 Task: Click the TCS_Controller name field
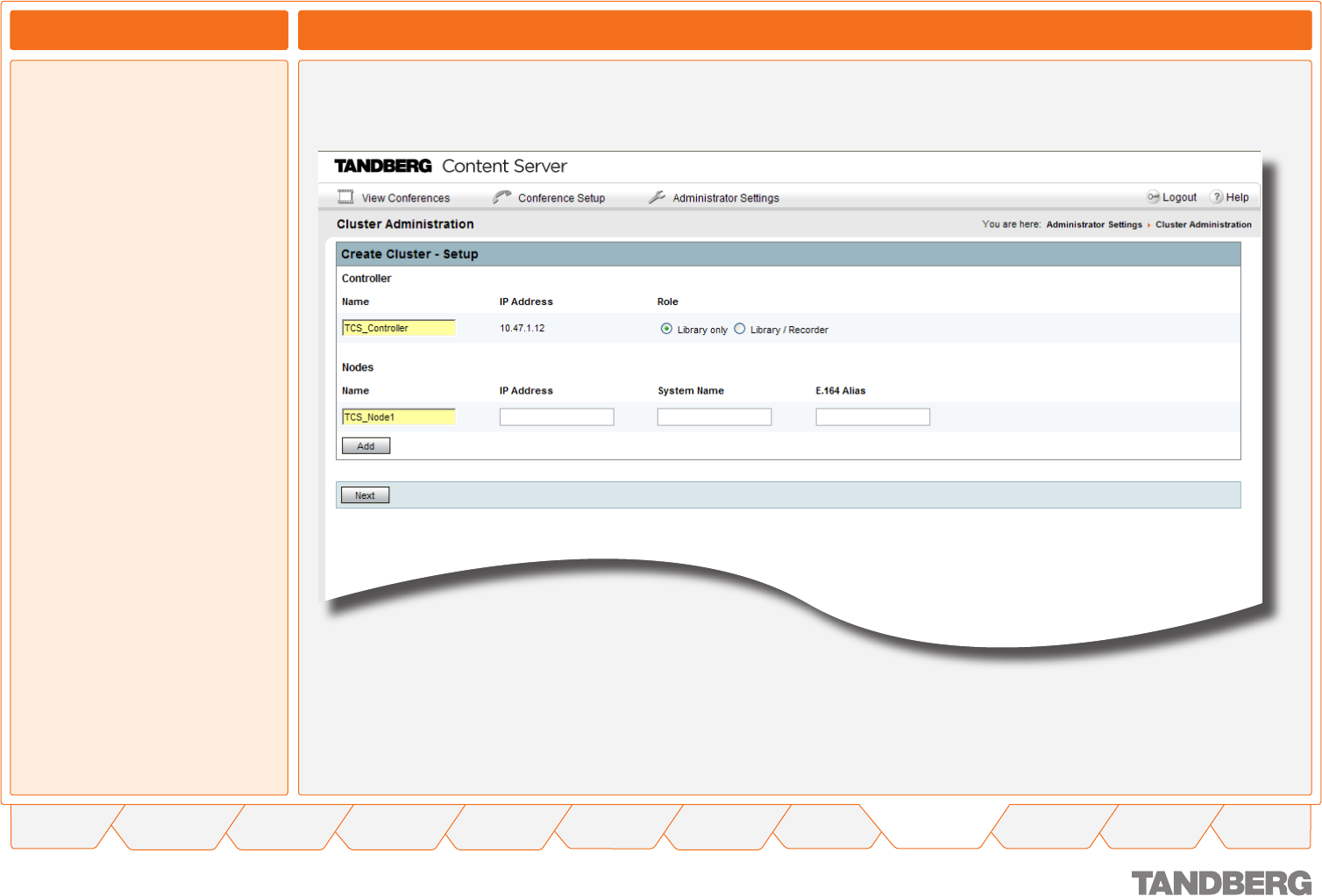399,328
